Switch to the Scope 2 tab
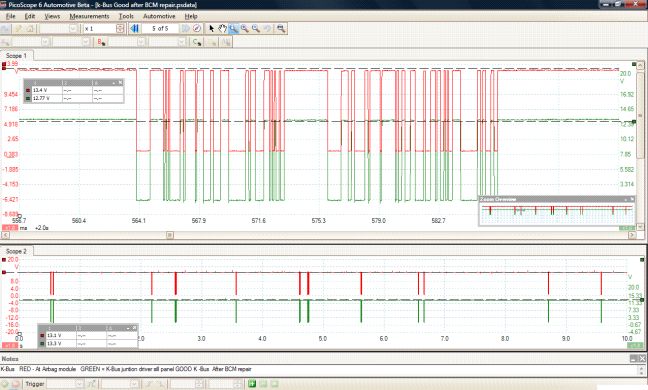Image resolution: width=648 pixels, height=390 pixels. click(17, 251)
